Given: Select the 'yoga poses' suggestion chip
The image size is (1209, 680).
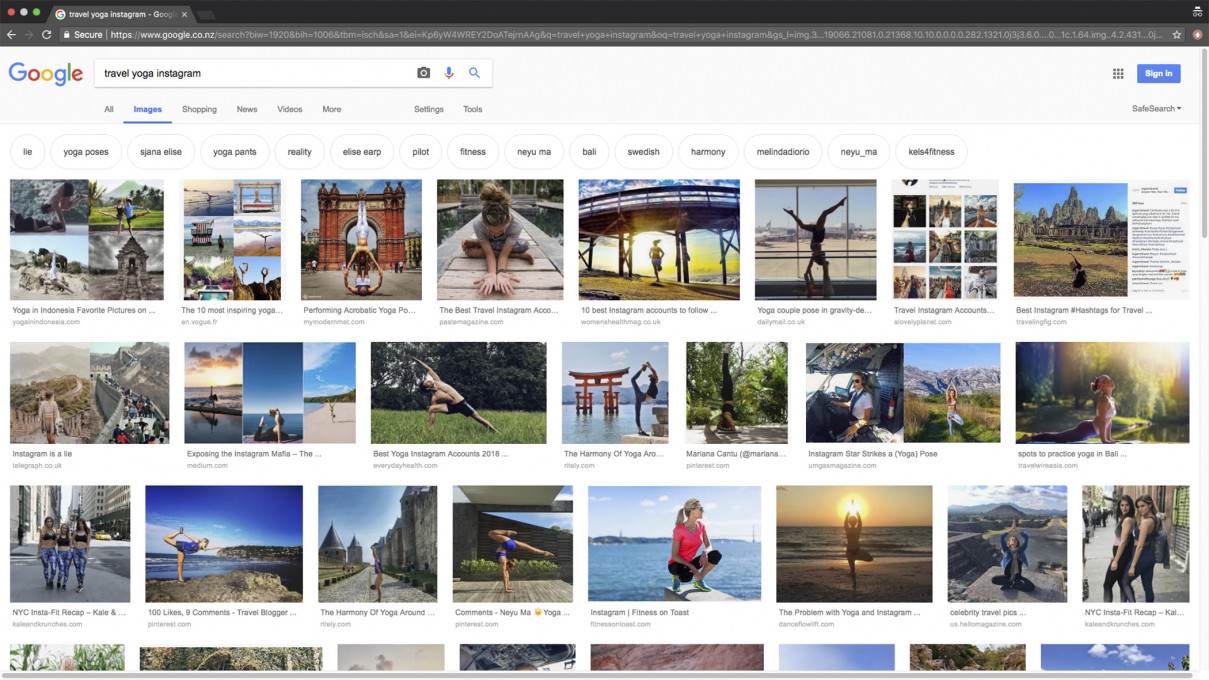Looking at the screenshot, I should click(x=86, y=152).
